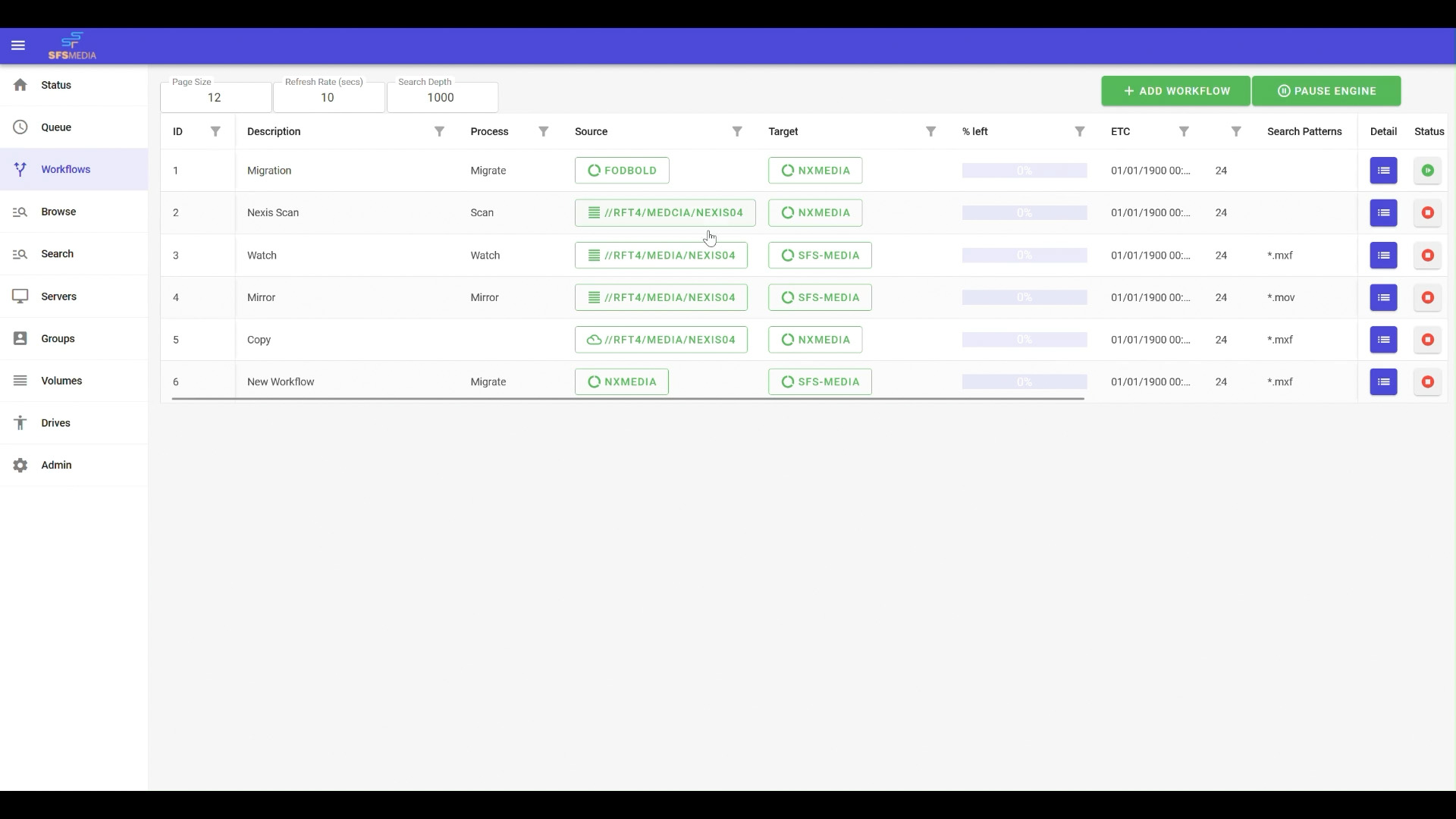1456x819 pixels.
Task: Open the detail list for Mirror workflow
Action: [1383, 297]
